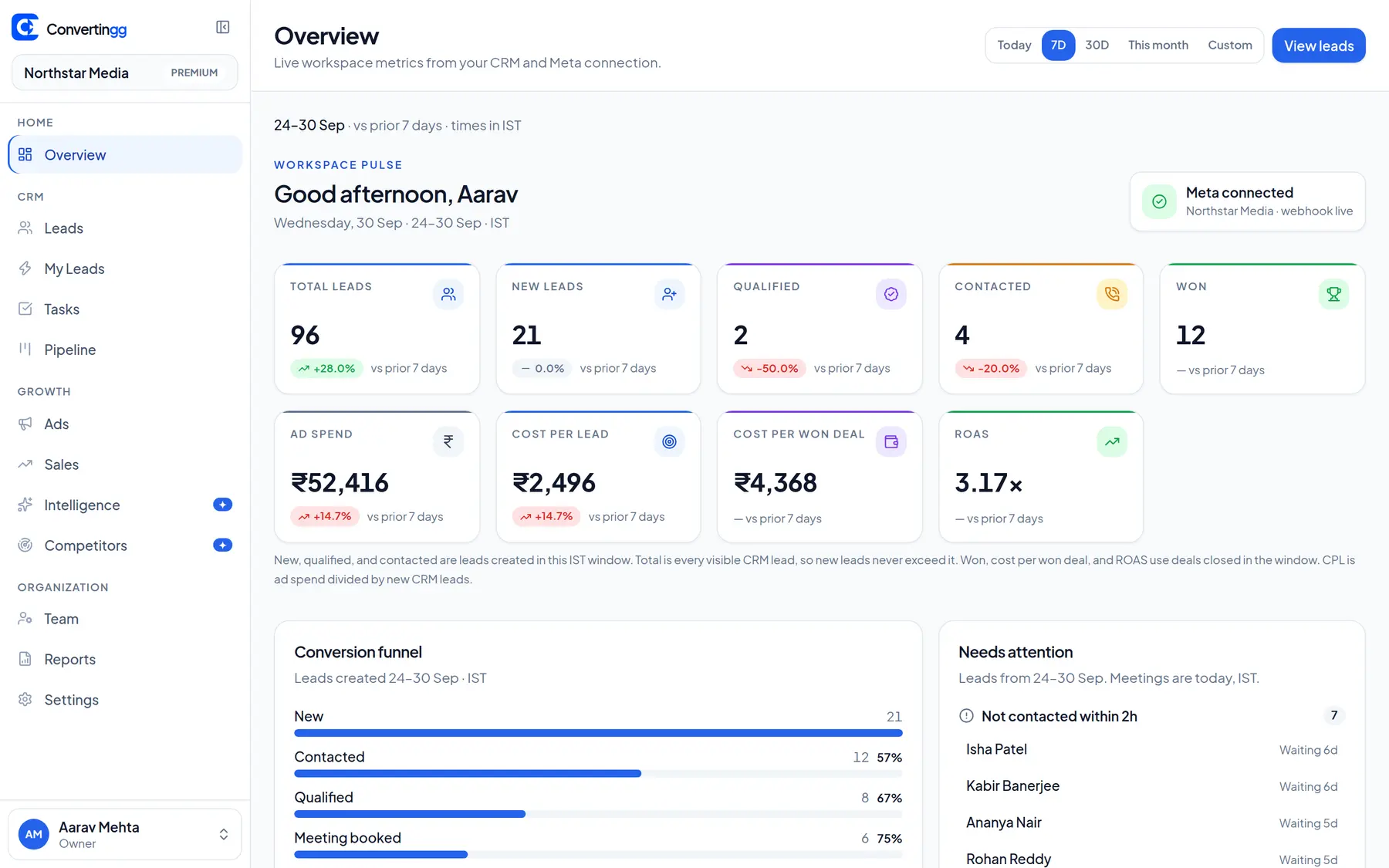Image resolution: width=1389 pixels, height=868 pixels.
Task: Click the AM user avatar
Action: [x=34, y=834]
